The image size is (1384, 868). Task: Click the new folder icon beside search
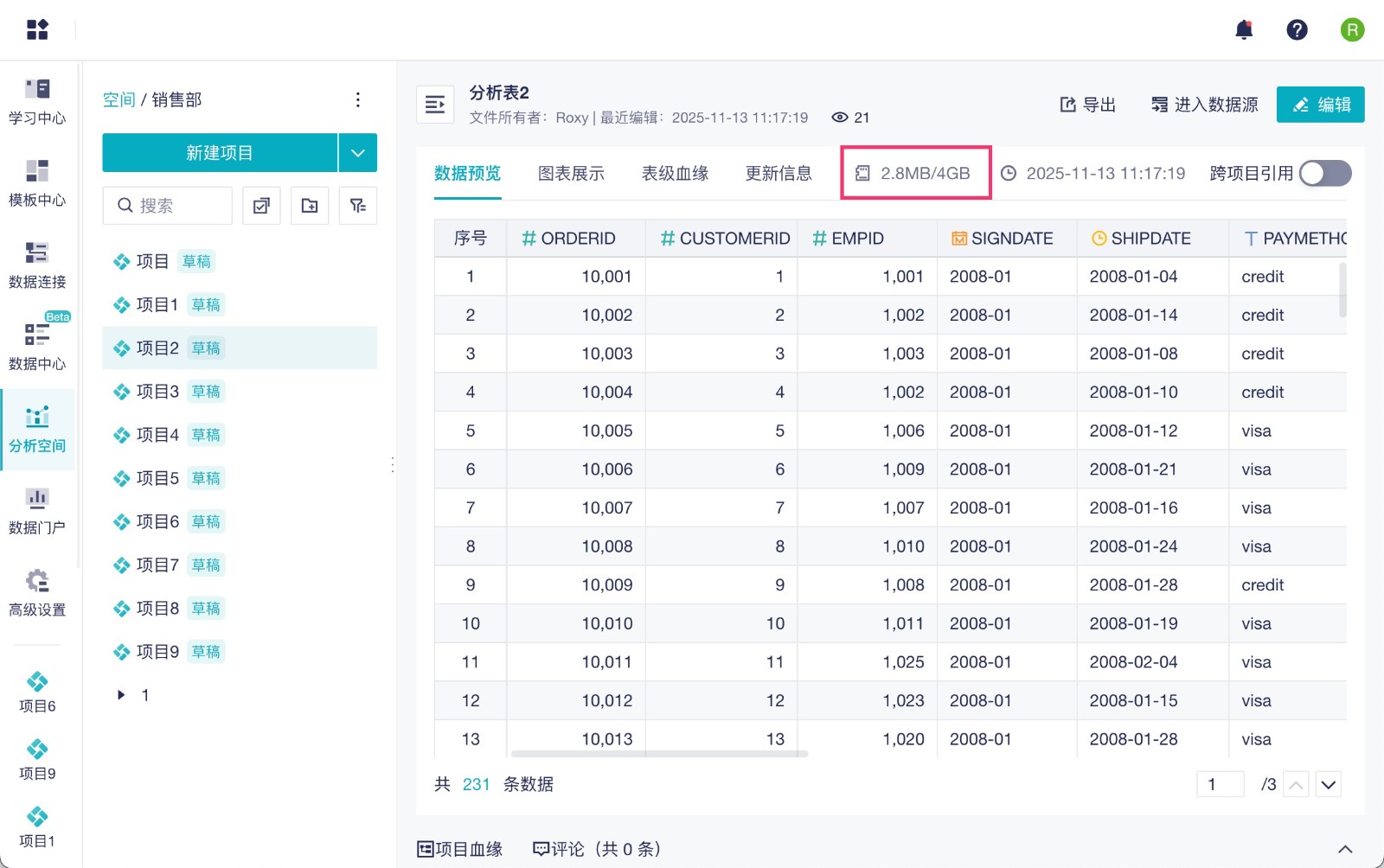310,205
